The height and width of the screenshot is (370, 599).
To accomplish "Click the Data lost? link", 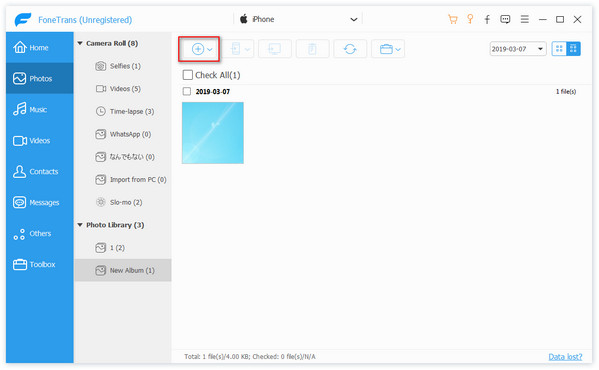I will [x=565, y=356].
